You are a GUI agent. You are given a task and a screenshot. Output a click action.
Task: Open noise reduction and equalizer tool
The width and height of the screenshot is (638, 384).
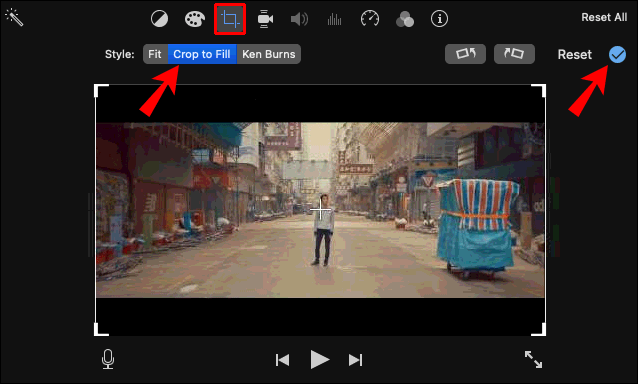[334, 19]
